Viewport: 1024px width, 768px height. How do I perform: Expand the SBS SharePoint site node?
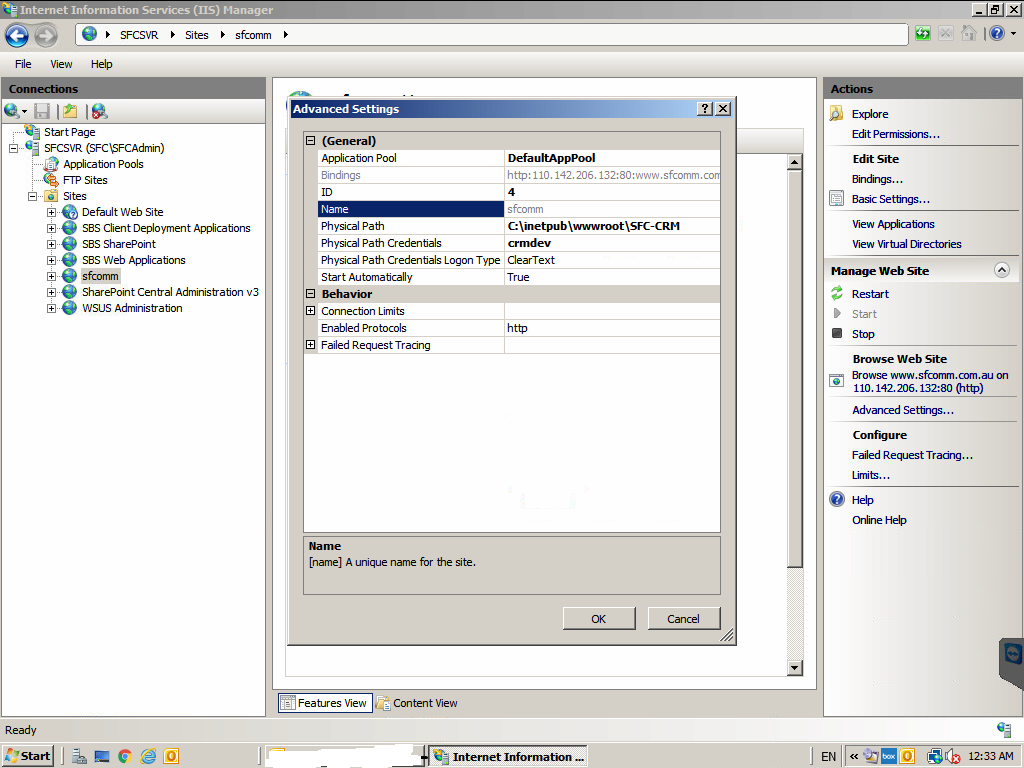click(51, 244)
